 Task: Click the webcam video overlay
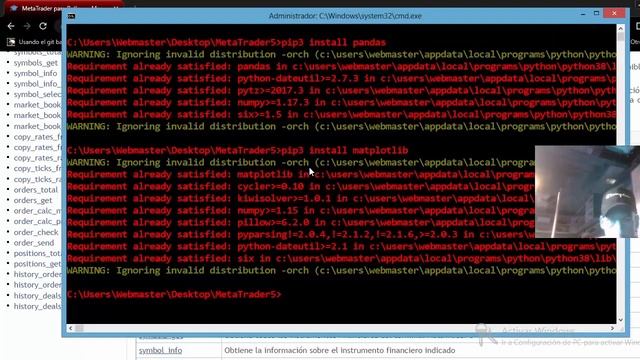pyautogui.click(x=587, y=192)
